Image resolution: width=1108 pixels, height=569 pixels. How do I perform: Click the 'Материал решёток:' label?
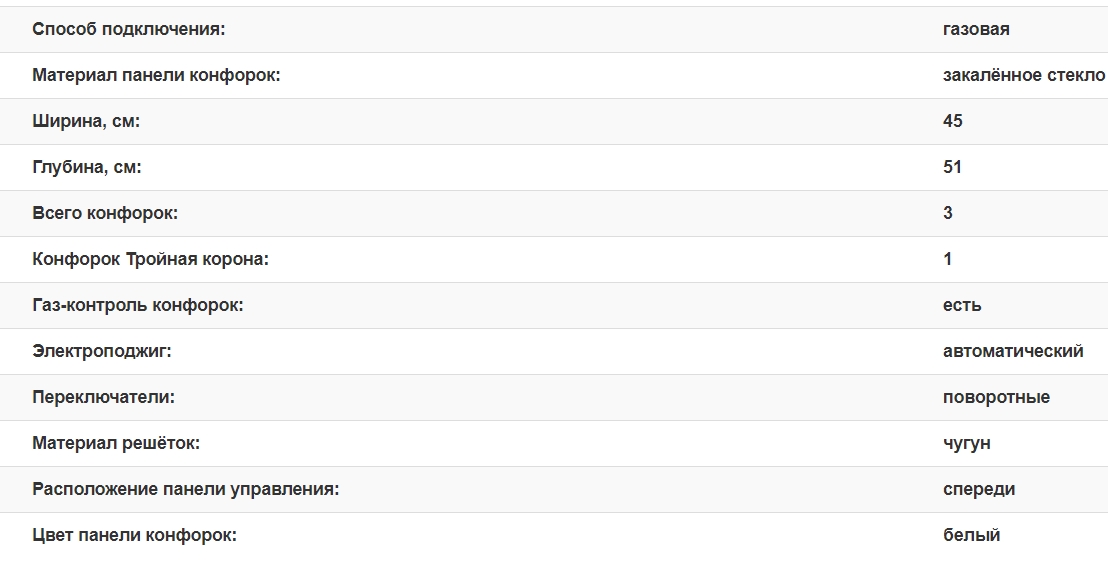[x=116, y=443]
